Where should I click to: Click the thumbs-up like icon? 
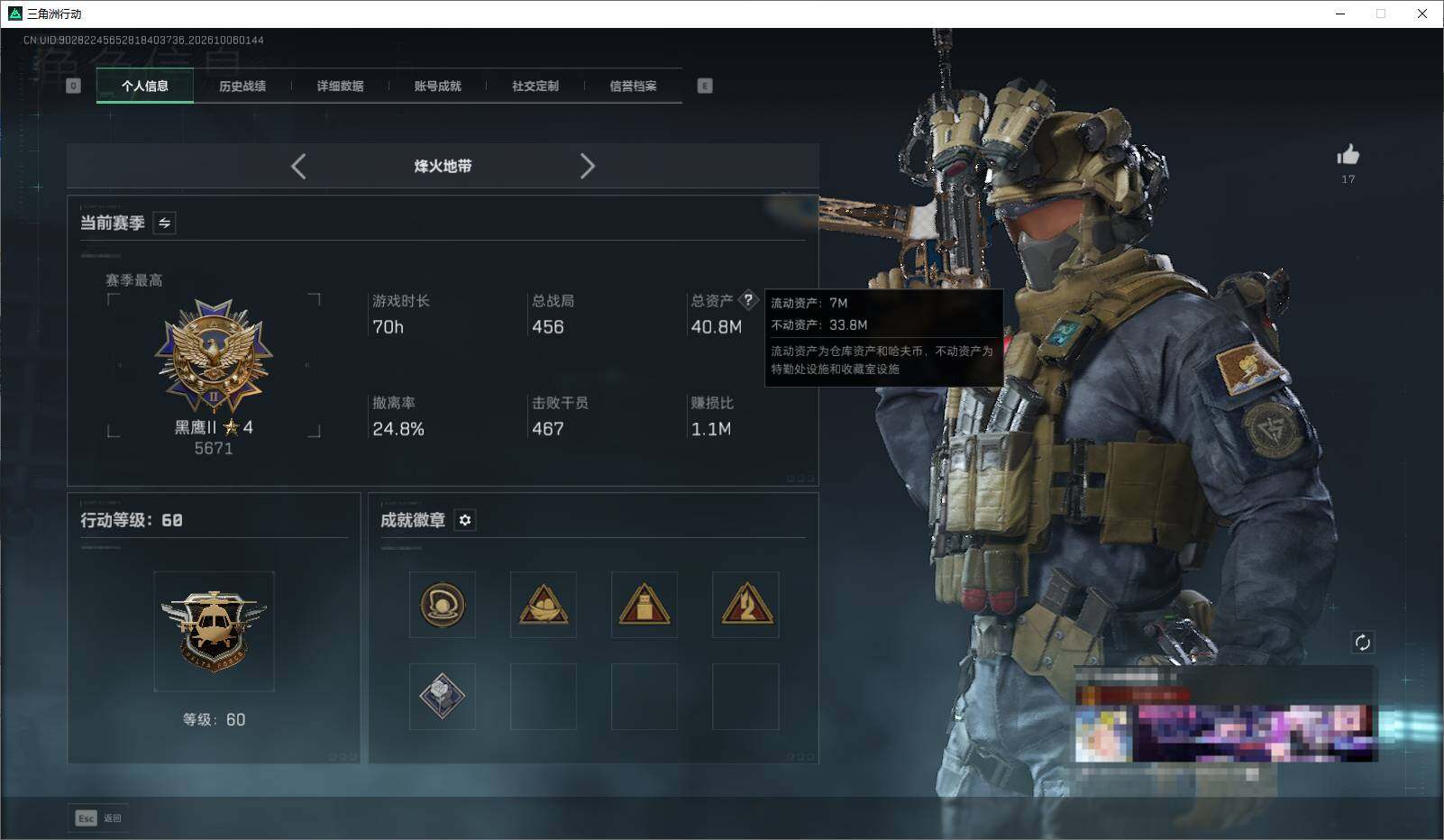point(1348,155)
